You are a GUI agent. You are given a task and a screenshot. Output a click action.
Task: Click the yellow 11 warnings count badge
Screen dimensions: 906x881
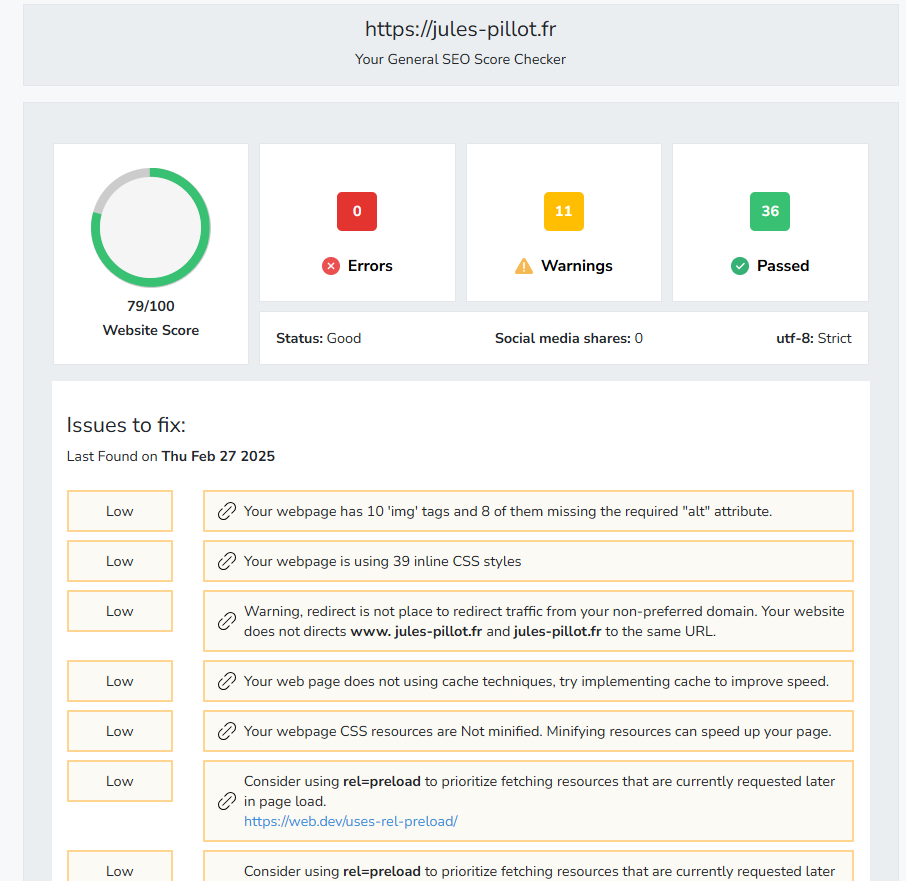(x=563, y=211)
